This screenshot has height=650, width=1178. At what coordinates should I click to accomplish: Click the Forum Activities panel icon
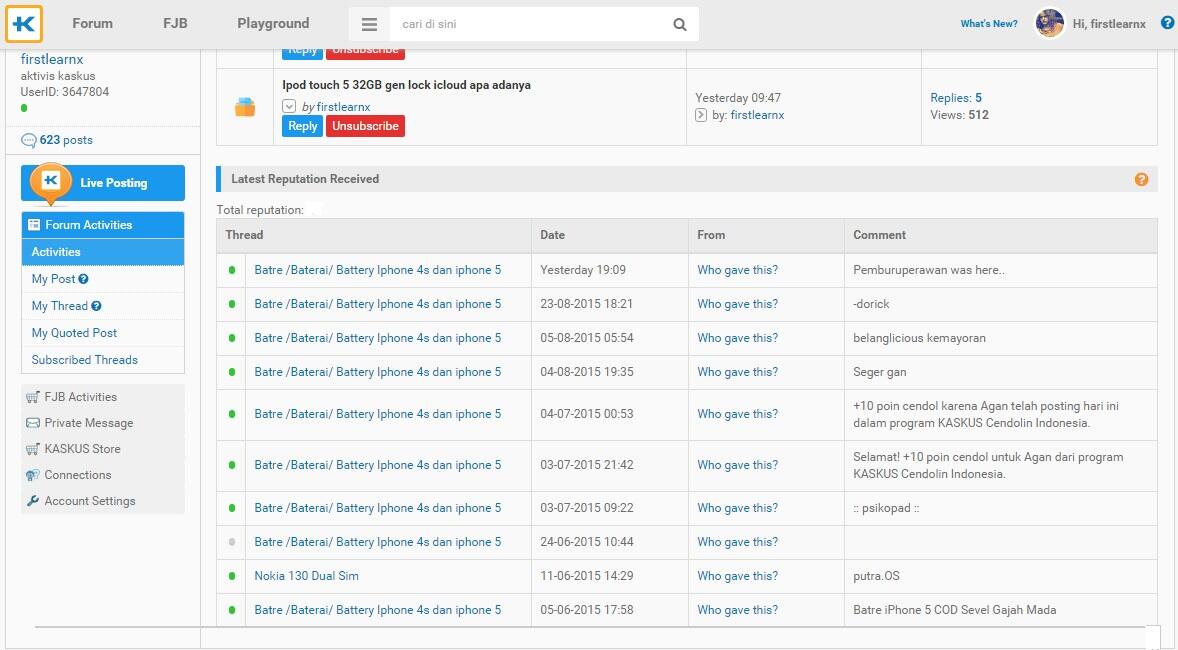(34, 225)
